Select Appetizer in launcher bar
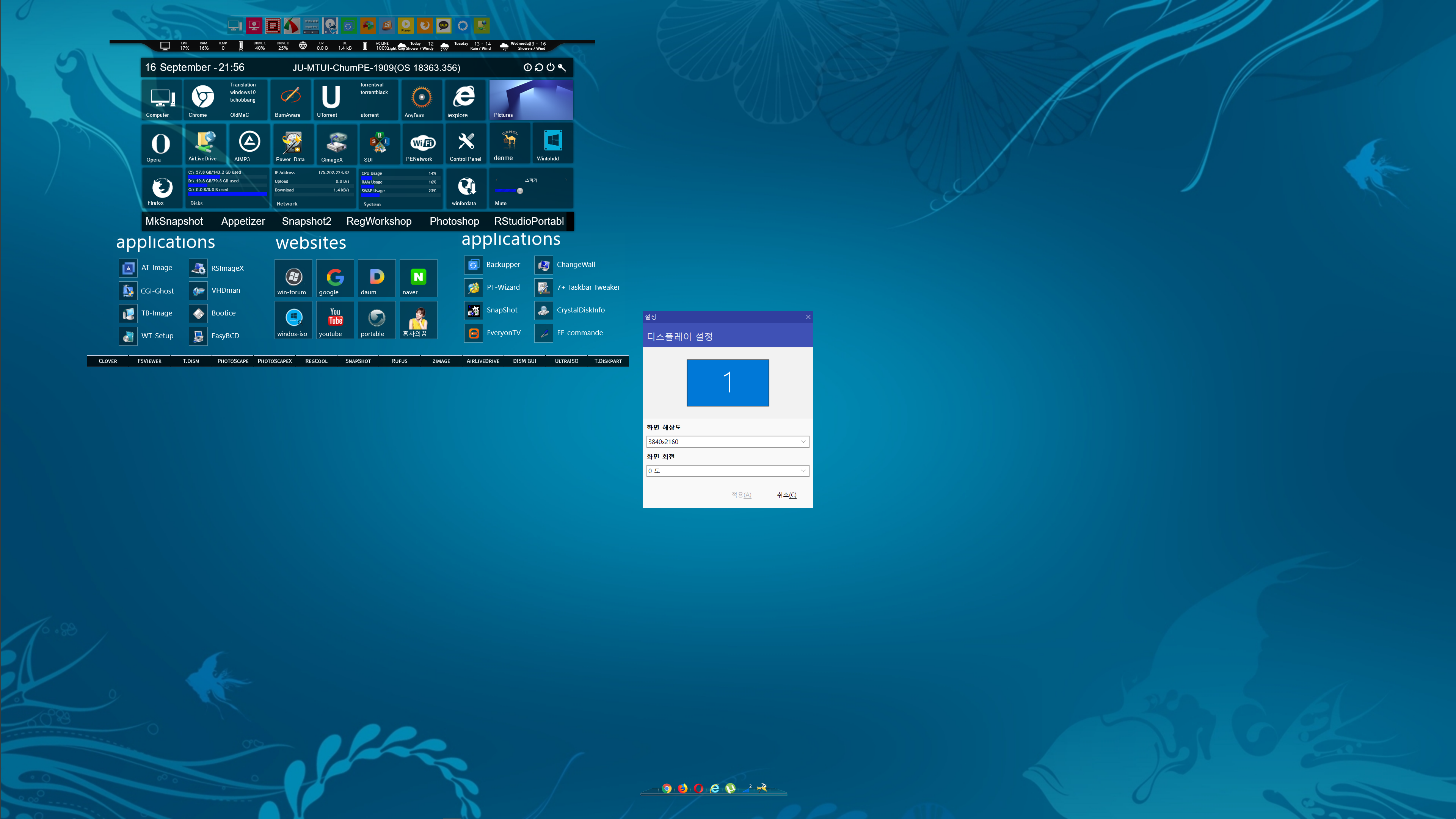 click(x=243, y=221)
